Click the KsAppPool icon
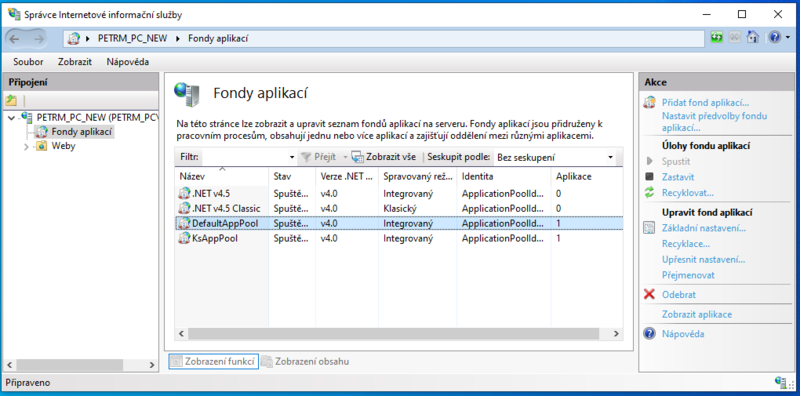Screen dimensions: 800x396 click(184, 238)
